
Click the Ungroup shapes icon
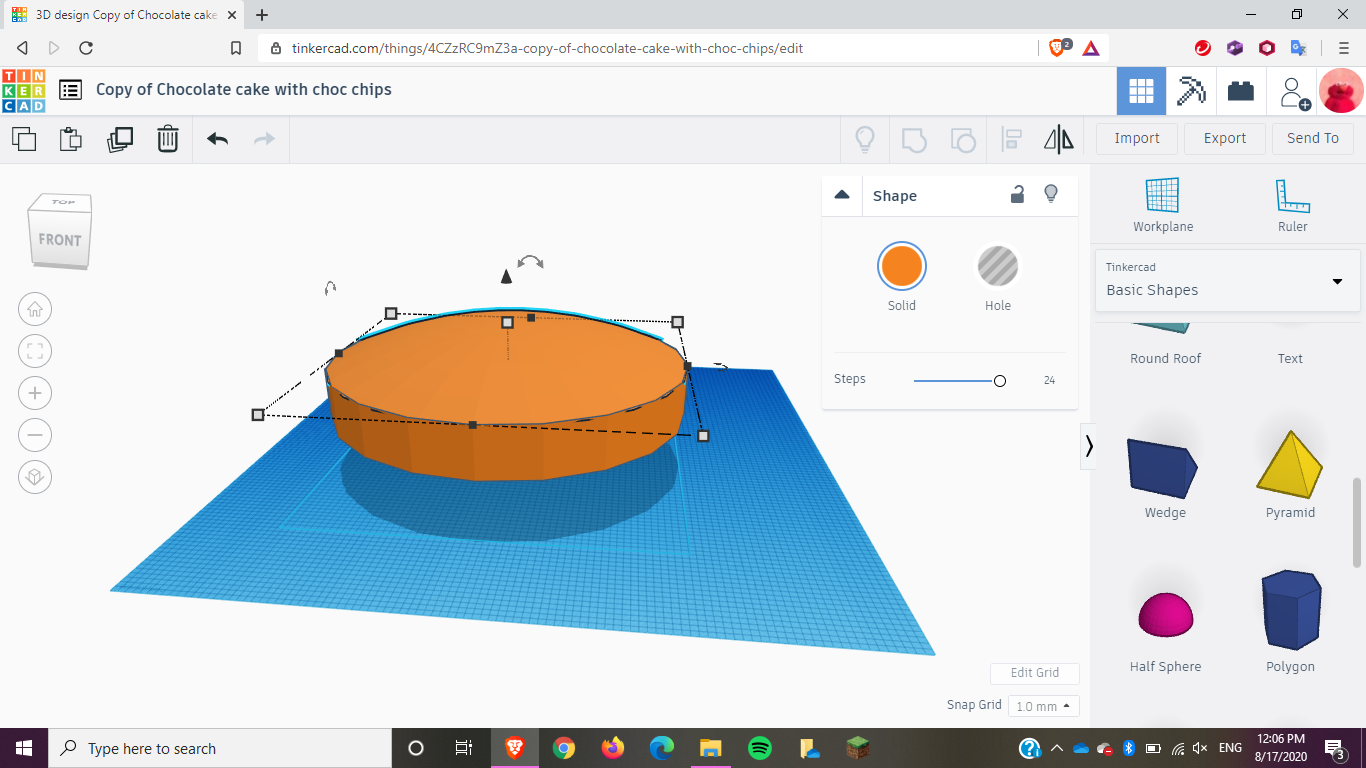coord(963,139)
